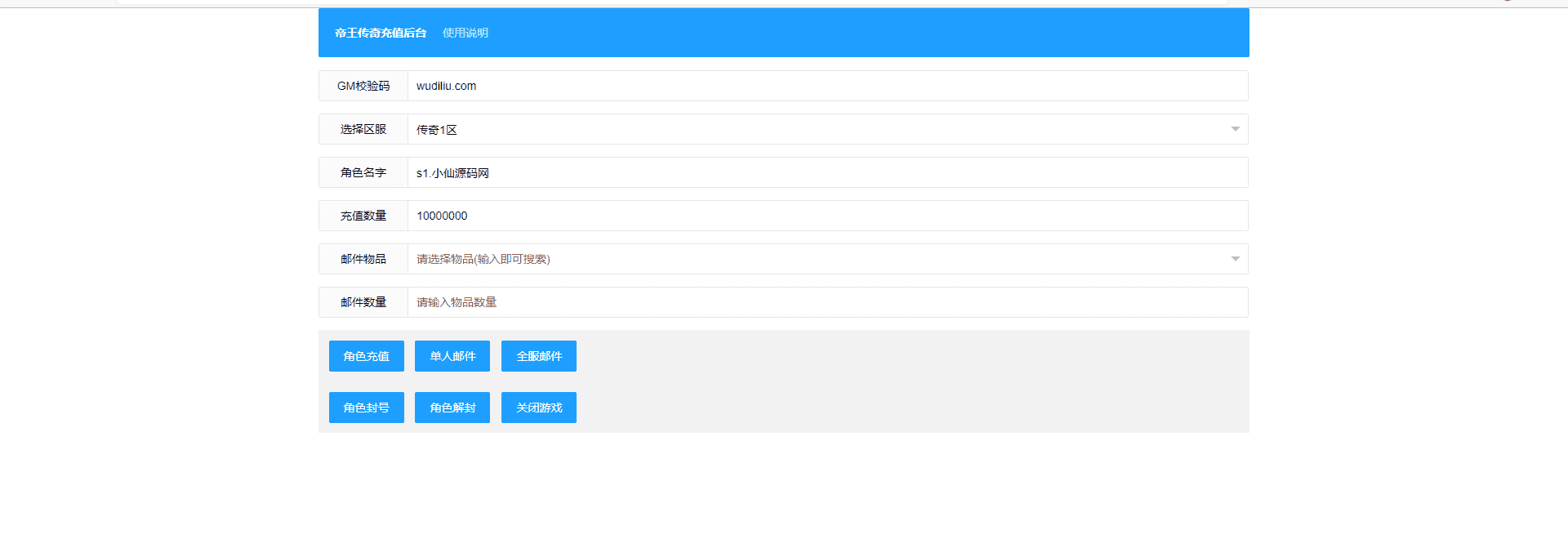Image resolution: width=1568 pixels, height=557 pixels.
Task: Open the 使用说明 link in header
Action: [x=465, y=33]
